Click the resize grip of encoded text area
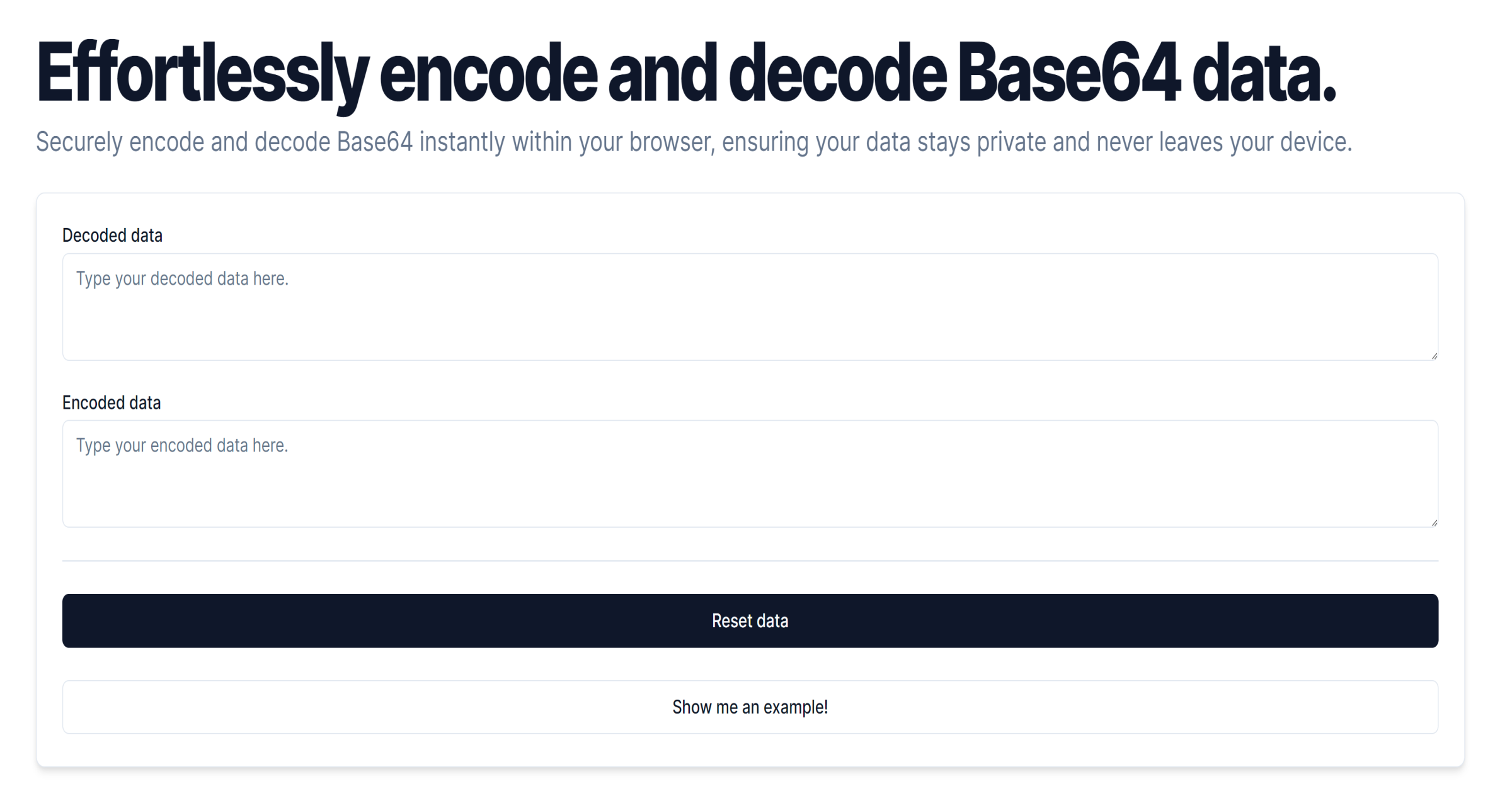The width and height of the screenshot is (1512, 791). tap(1435, 522)
